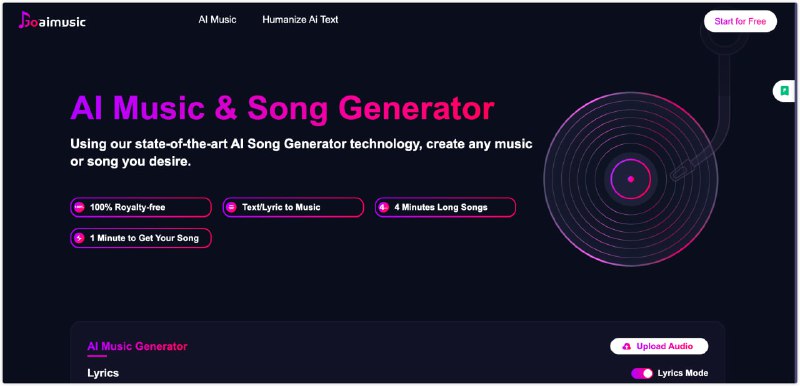Toggle the Lyrics Mode switch

click(642, 374)
